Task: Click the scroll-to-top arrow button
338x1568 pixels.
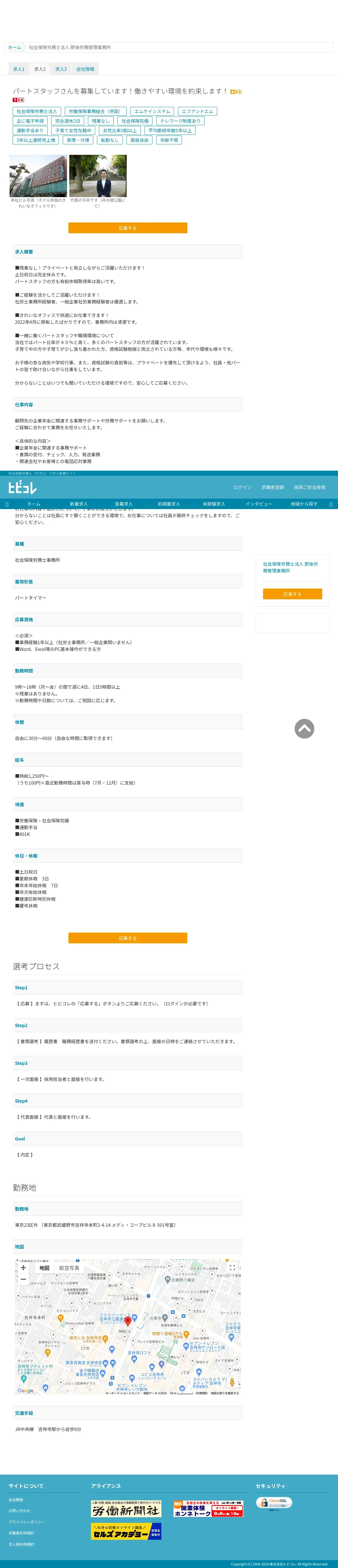Action: 304,729
